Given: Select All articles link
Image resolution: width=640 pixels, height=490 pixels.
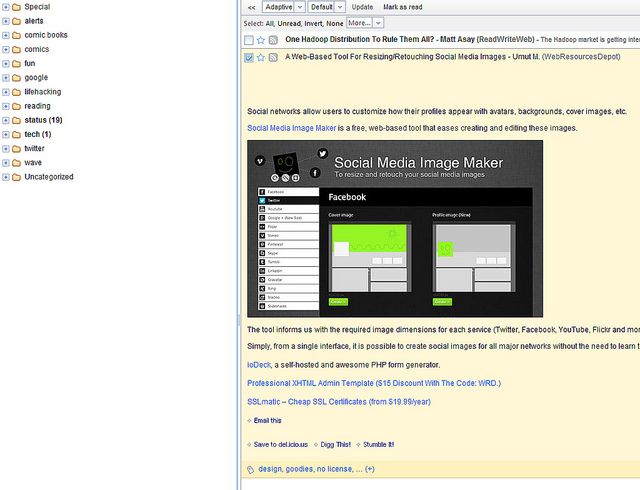Looking at the screenshot, I should [270, 24].
